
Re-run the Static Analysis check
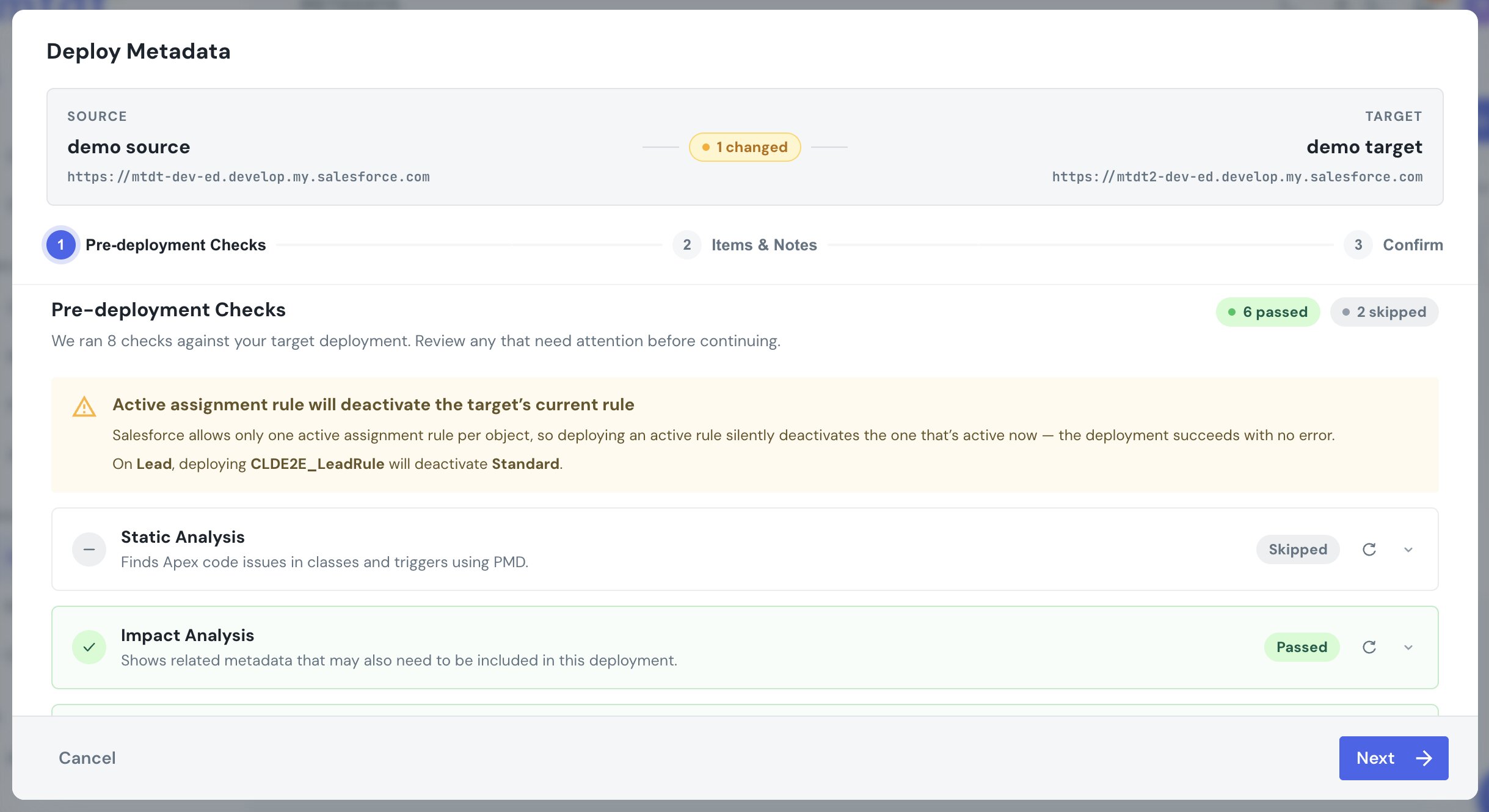[x=1369, y=549]
